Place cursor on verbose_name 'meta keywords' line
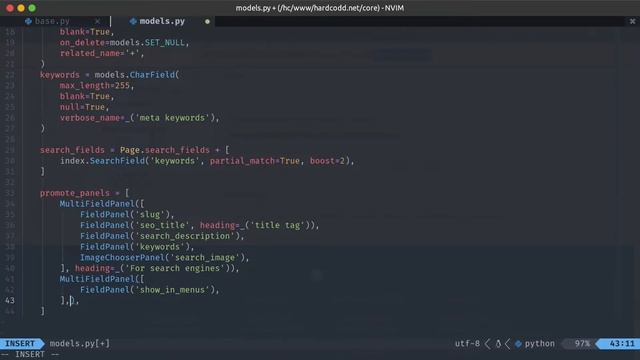Screen dimensions: 640x360 tap(140, 118)
